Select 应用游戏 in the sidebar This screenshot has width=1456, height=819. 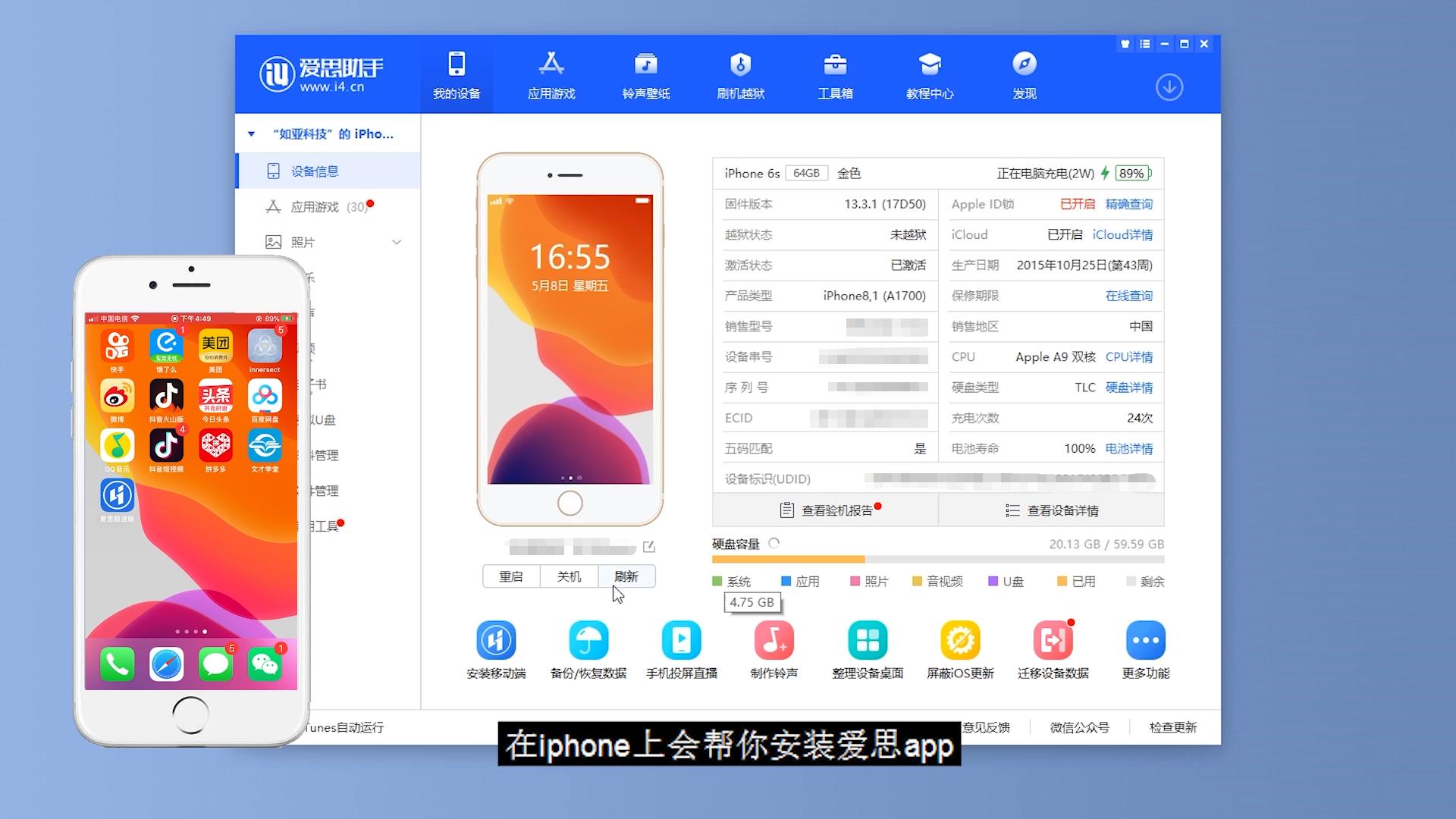coord(318,206)
